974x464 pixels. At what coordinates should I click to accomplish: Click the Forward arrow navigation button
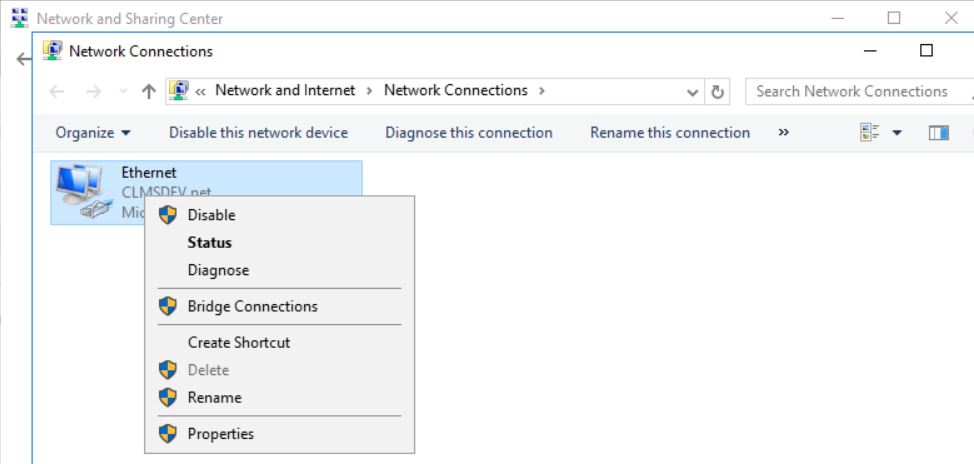pyautogui.click(x=93, y=91)
